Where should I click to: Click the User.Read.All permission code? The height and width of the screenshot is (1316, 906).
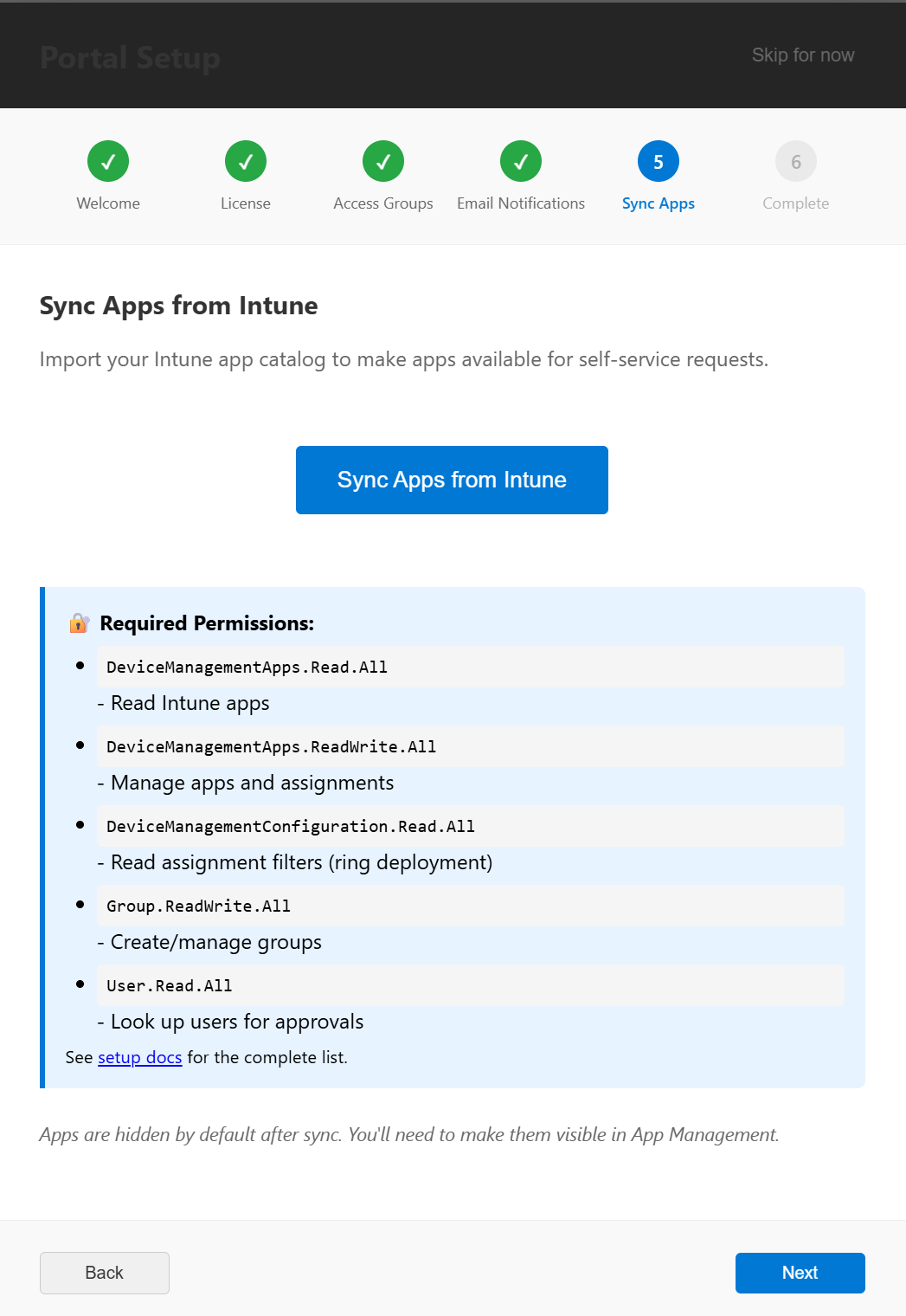(x=471, y=985)
